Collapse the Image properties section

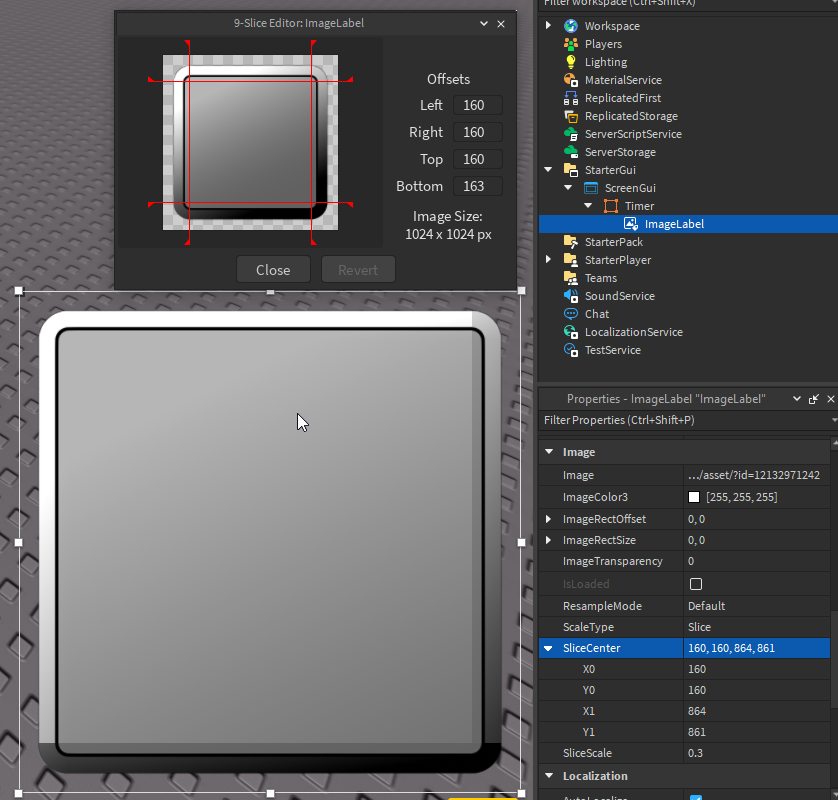pyautogui.click(x=549, y=452)
